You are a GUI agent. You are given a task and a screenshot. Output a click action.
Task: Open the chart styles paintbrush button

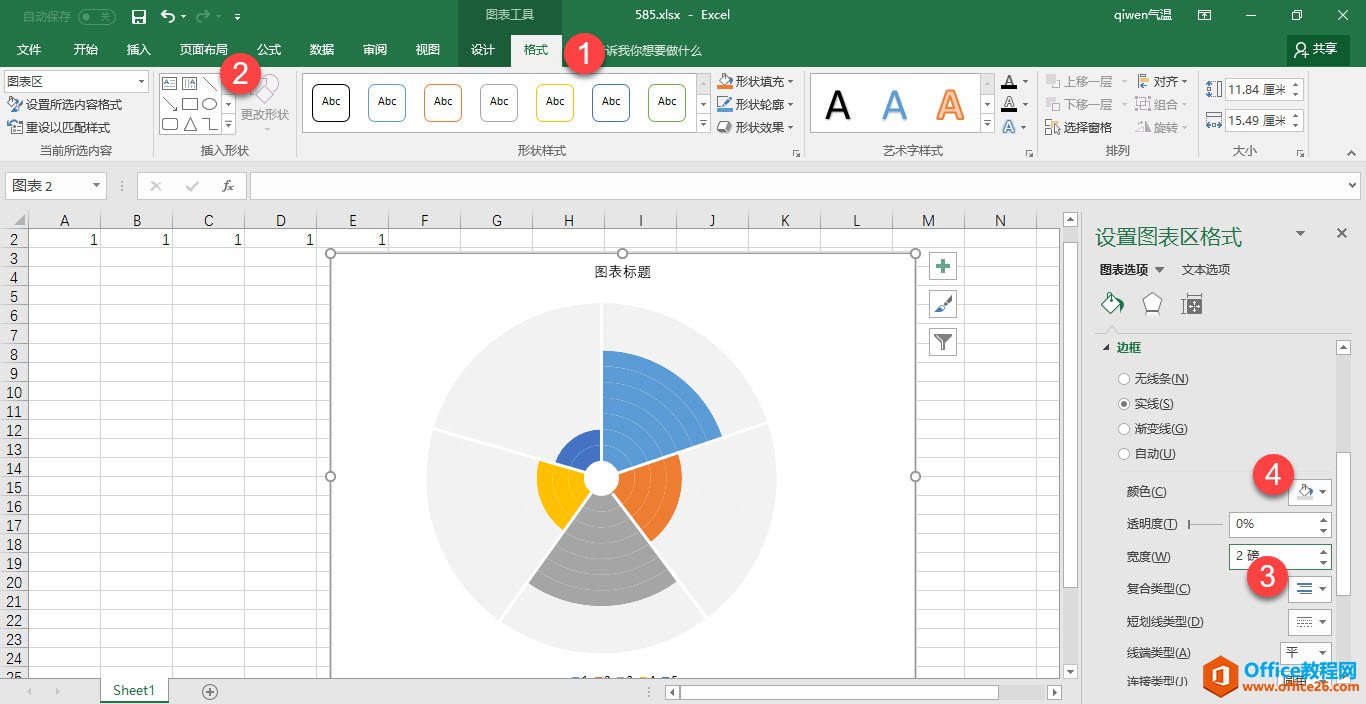[x=943, y=304]
